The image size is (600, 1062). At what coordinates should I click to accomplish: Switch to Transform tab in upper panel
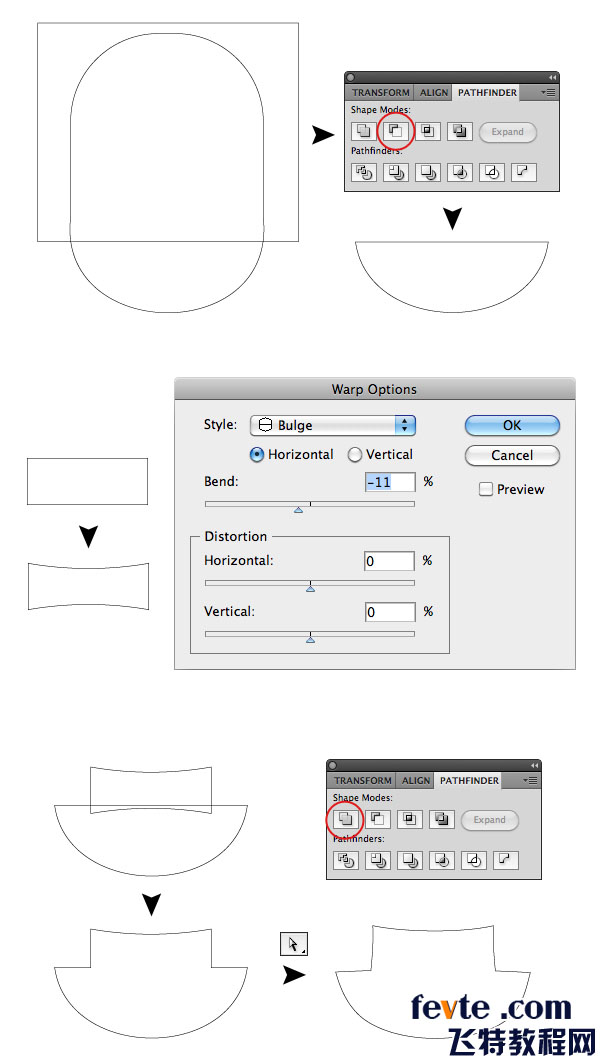point(381,93)
